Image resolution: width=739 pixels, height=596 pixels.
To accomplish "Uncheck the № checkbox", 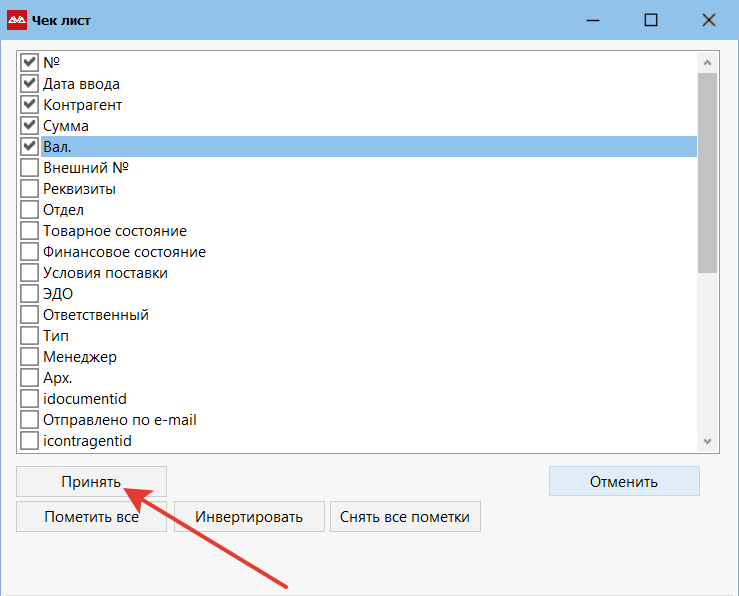I will (x=29, y=63).
